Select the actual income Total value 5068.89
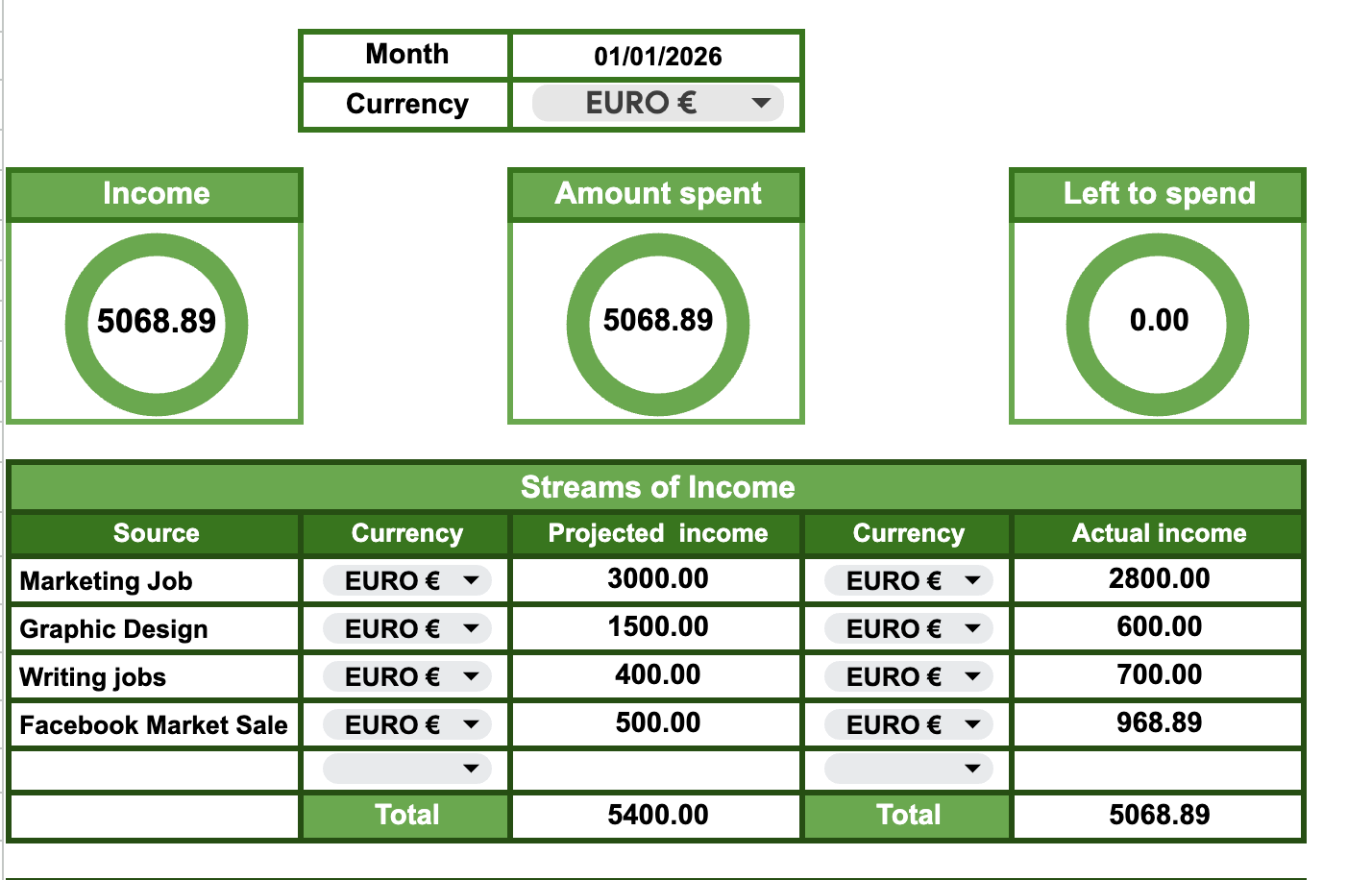The image size is (1372, 880). (x=1157, y=814)
